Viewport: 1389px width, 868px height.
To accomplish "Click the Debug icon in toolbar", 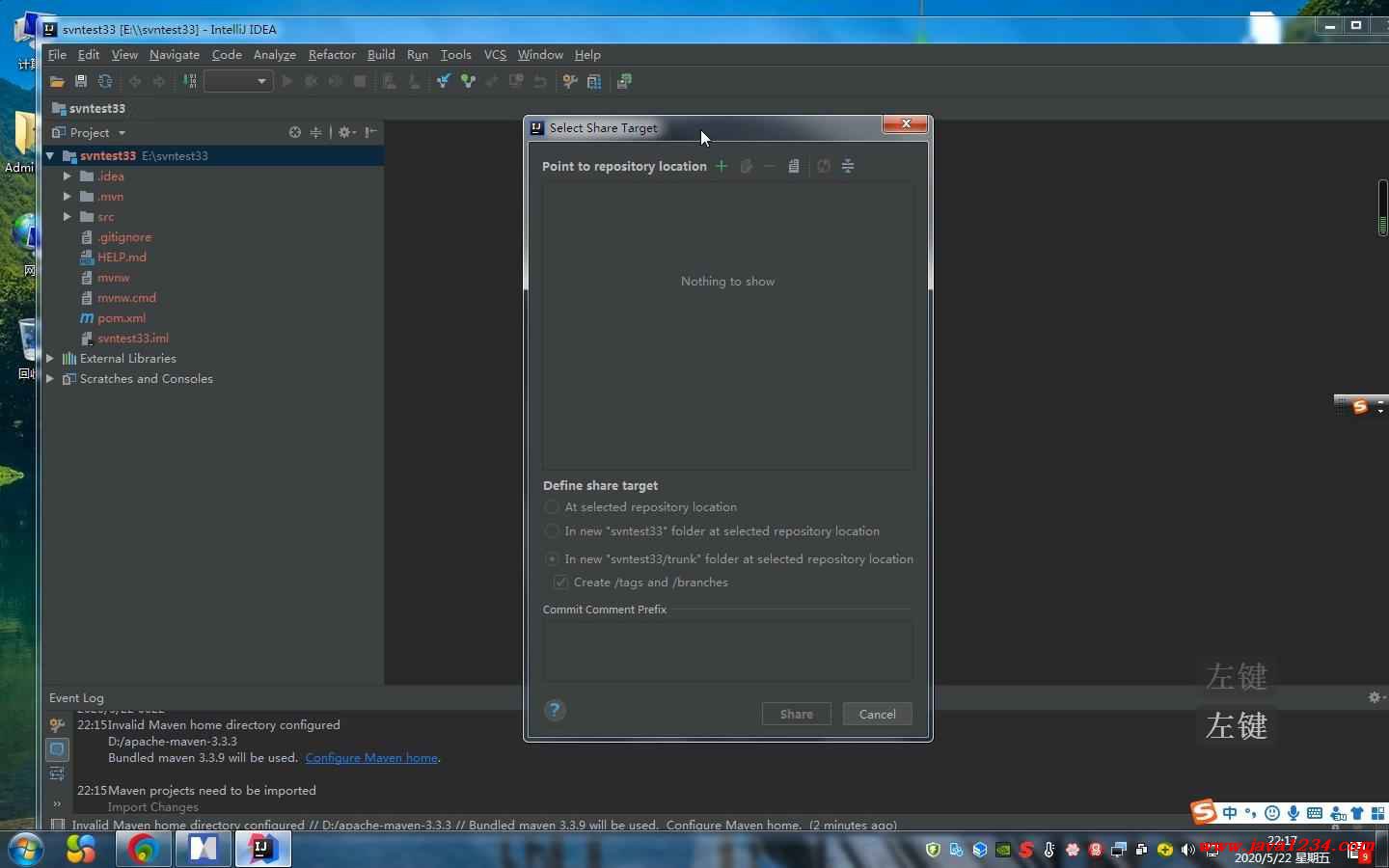I will point(311,82).
